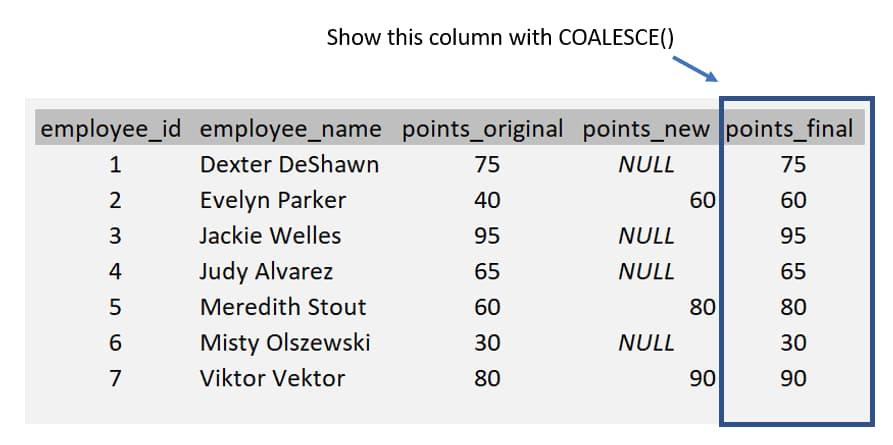Screen dimensions: 893x445
Task: Click the Judy Alvarez name cell
Action: (x=266, y=271)
